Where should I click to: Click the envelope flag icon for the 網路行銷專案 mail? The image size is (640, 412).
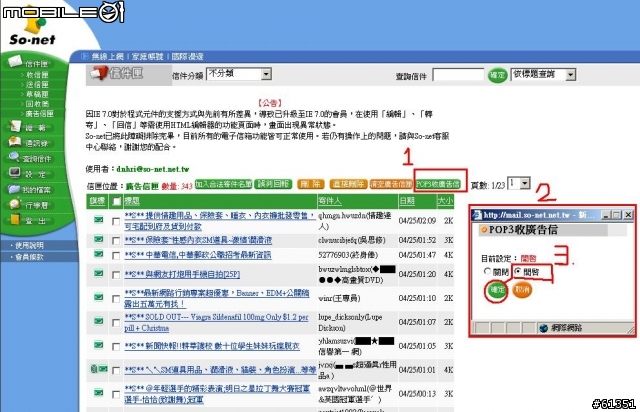coord(98,297)
